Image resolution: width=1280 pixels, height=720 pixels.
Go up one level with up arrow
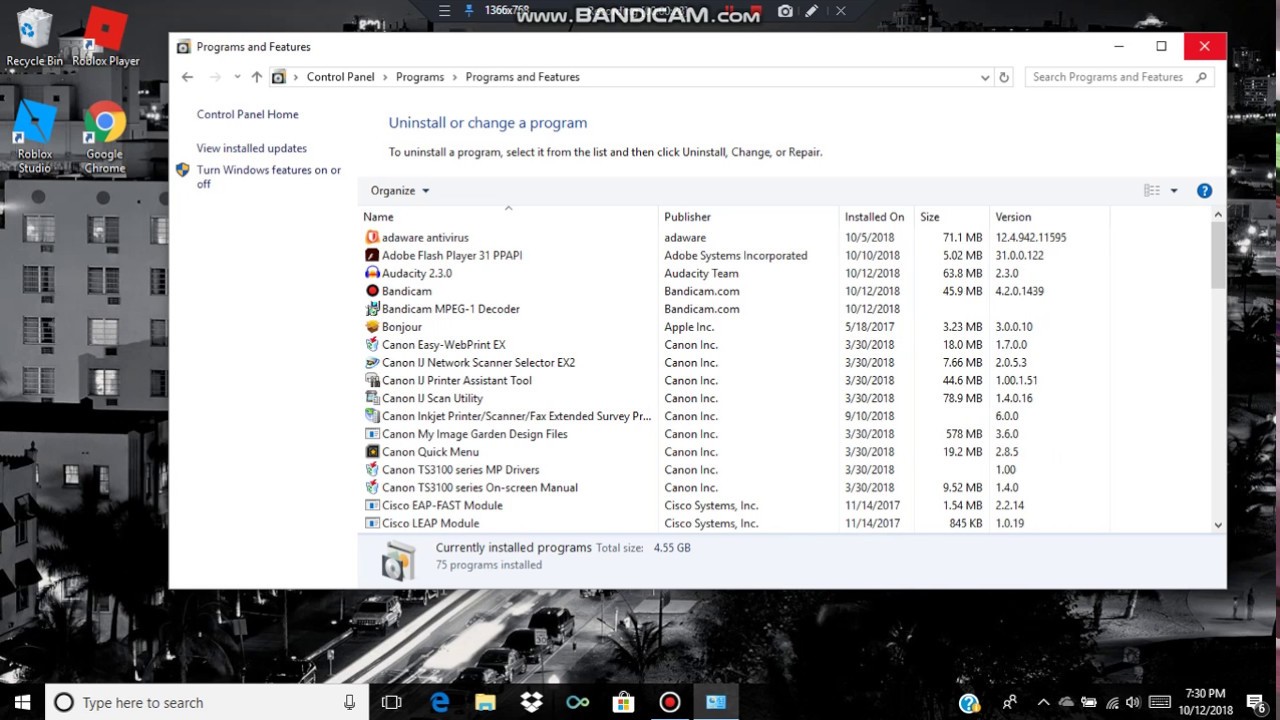[257, 77]
